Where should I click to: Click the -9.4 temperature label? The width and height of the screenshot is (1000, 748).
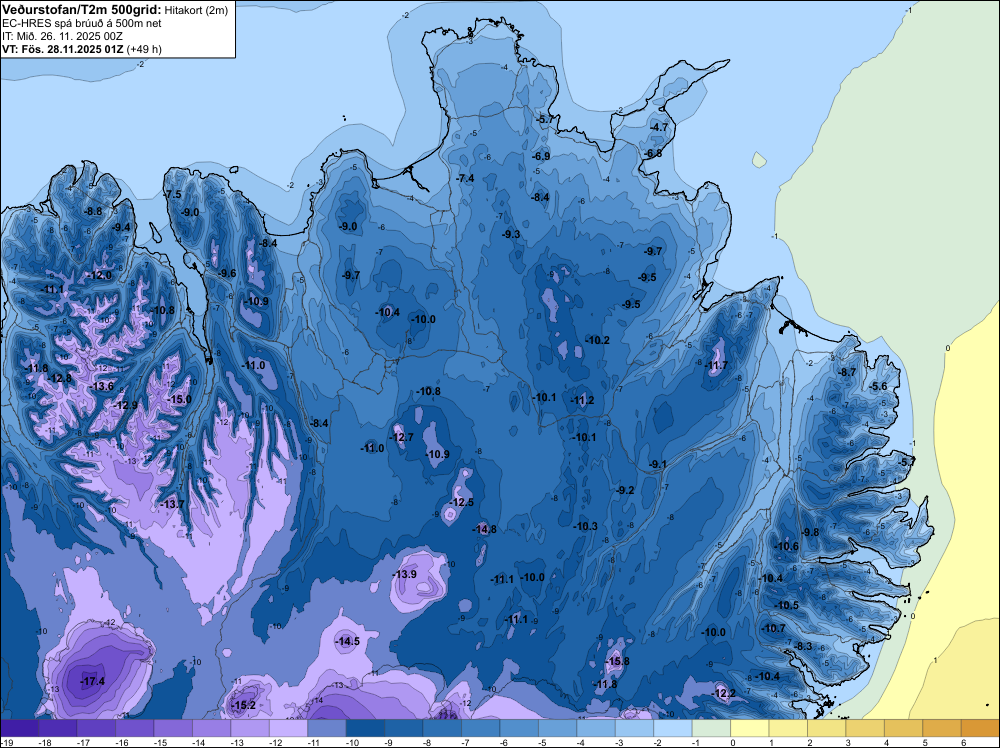(x=121, y=227)
